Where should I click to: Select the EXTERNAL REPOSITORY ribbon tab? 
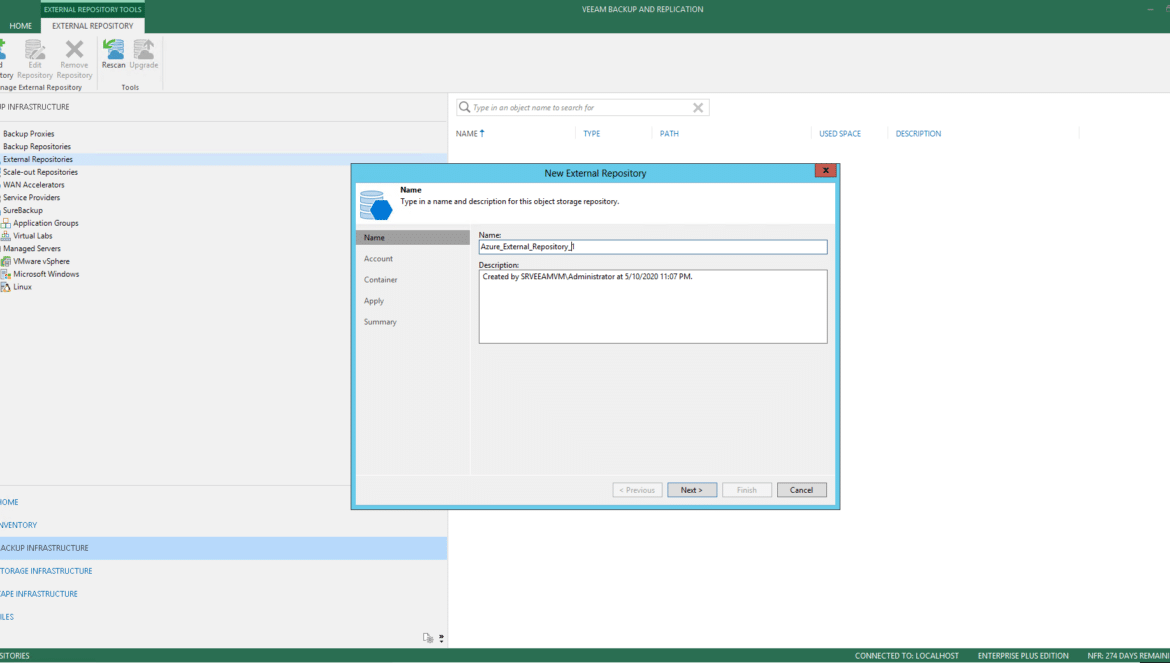[x=93, y=25]
